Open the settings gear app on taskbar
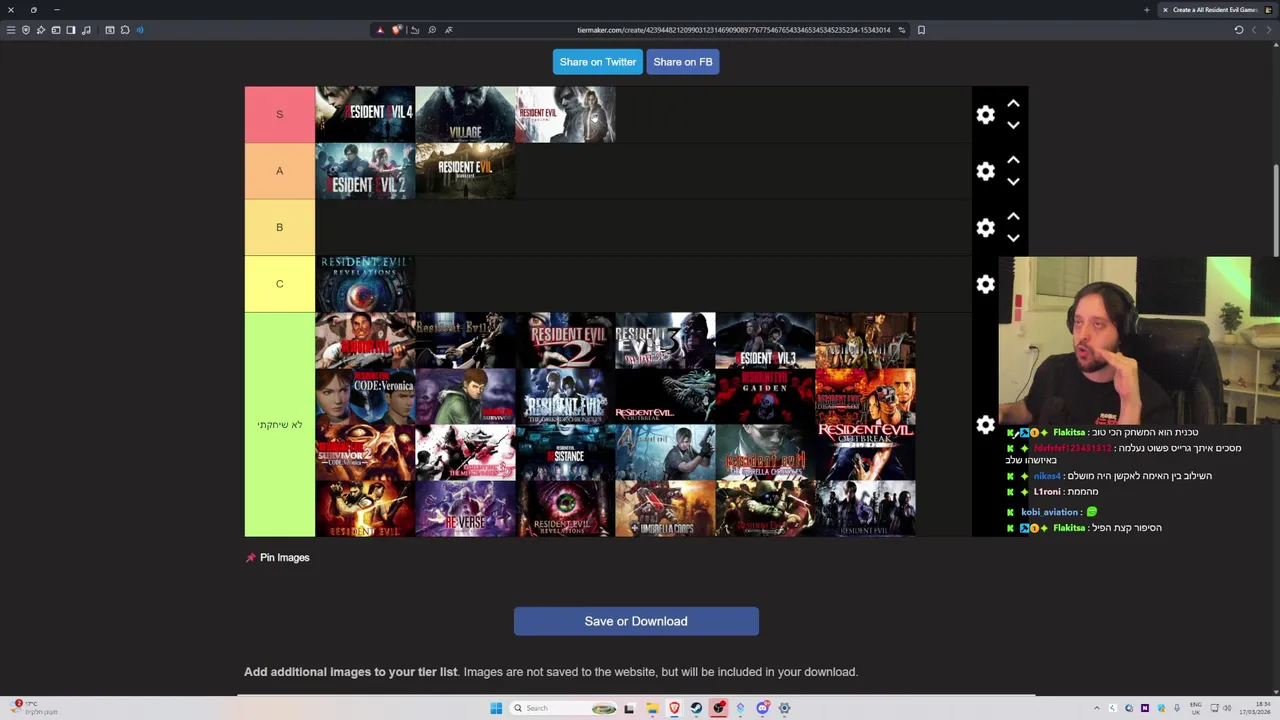The image size is (1280, 720). (784, 708)
